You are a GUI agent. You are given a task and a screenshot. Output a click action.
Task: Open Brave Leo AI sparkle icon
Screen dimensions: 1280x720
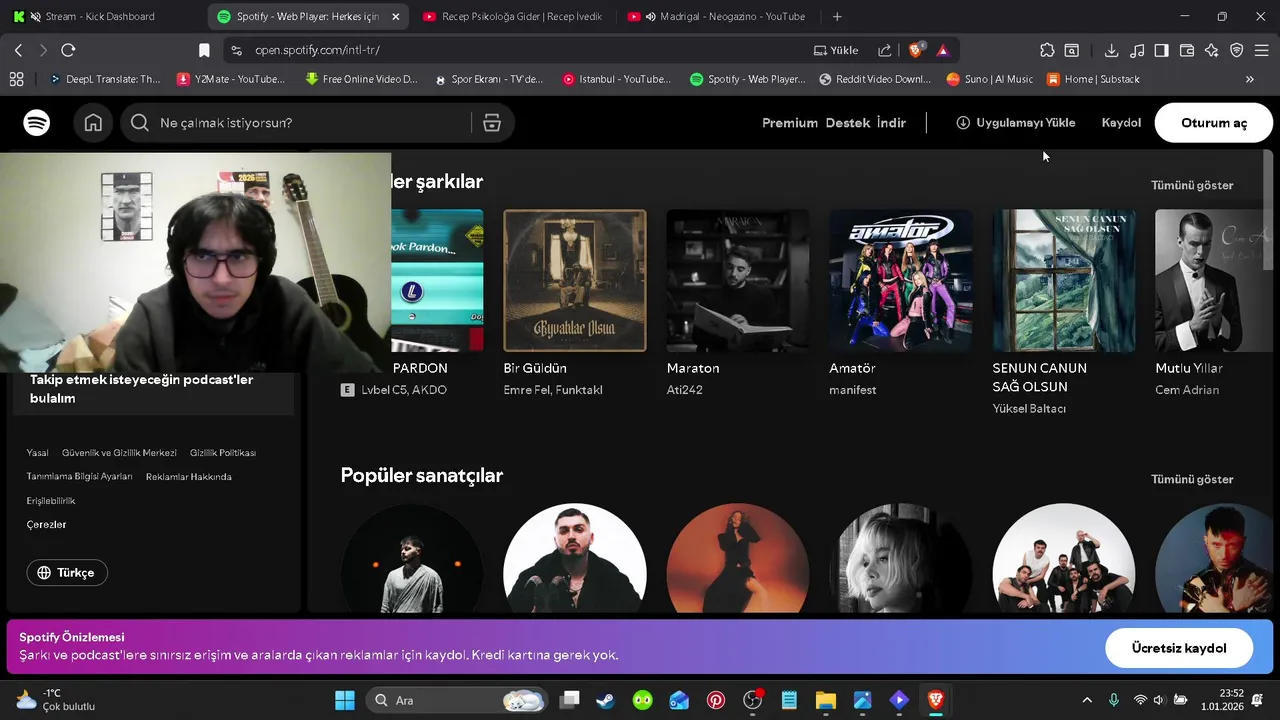(1212, 50)
